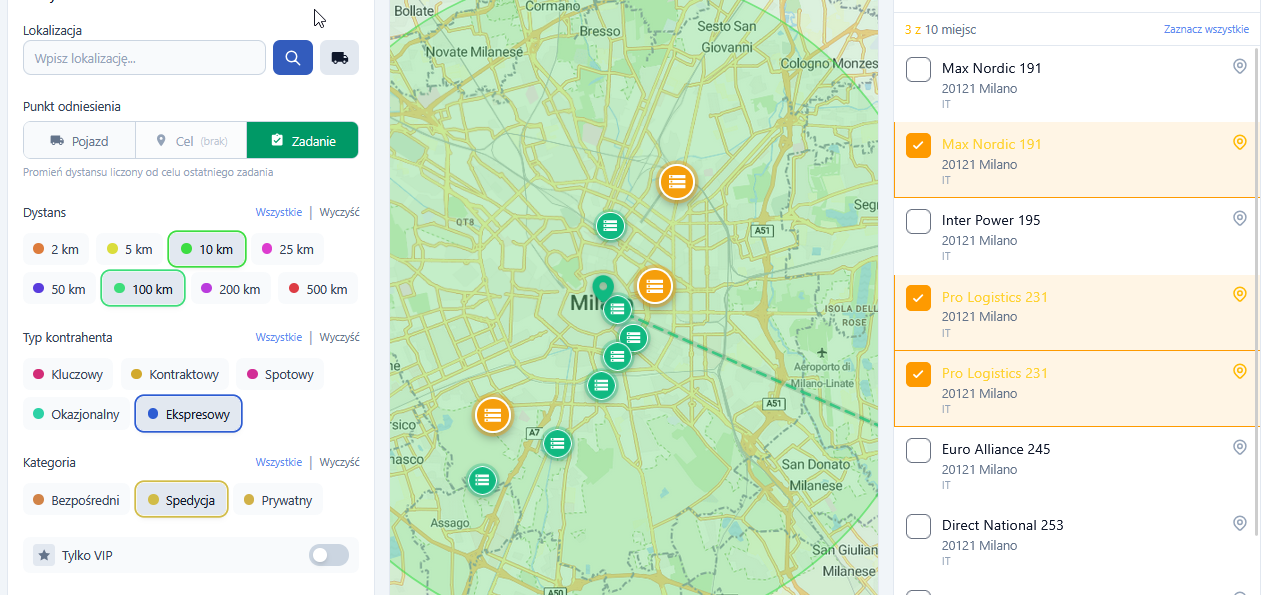Check the Direct National 253 checkbox
The width and height of the screenshot is (1261, 595).
point(918,527)
